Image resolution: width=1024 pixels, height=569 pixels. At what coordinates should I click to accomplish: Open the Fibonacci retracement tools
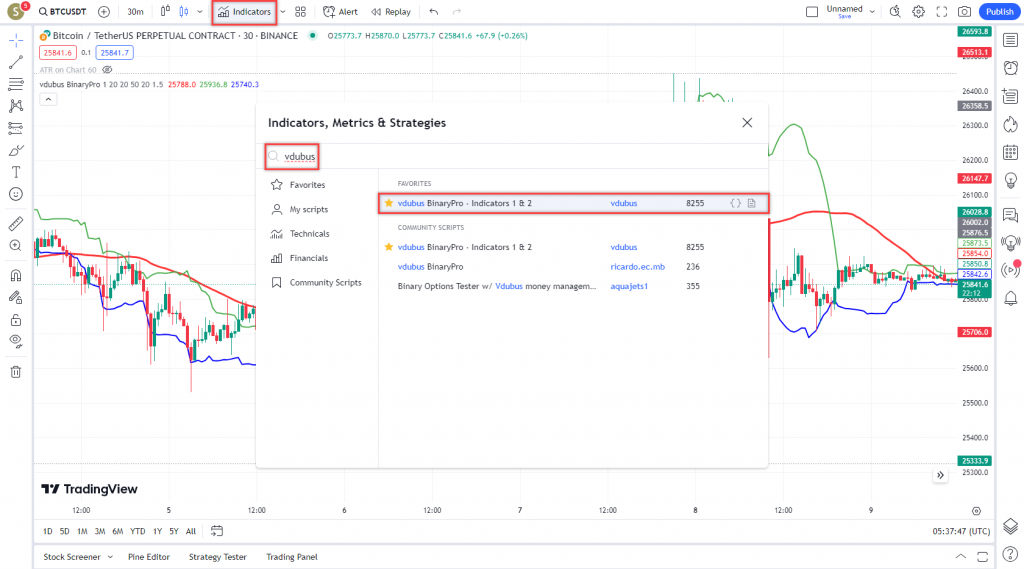tap(16, 84)
